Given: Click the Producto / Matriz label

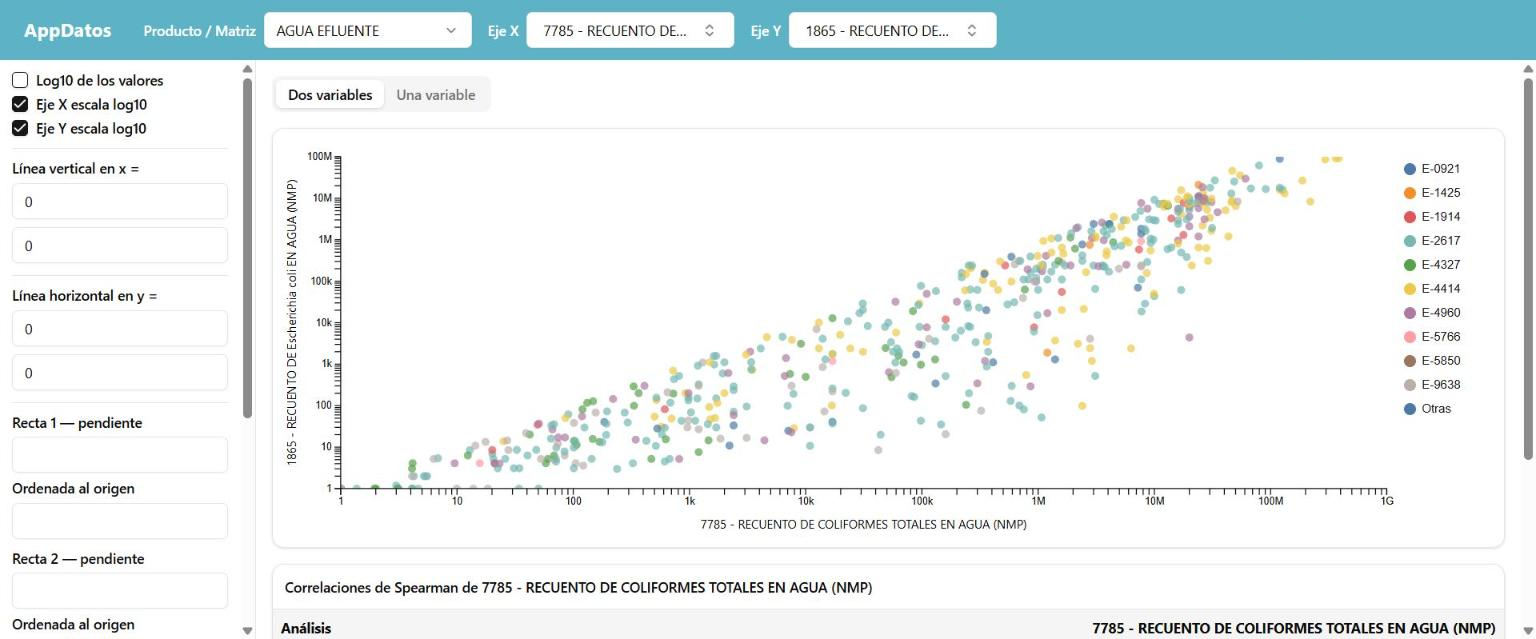Looking at the screenshot, I should [x=200, y=31].
